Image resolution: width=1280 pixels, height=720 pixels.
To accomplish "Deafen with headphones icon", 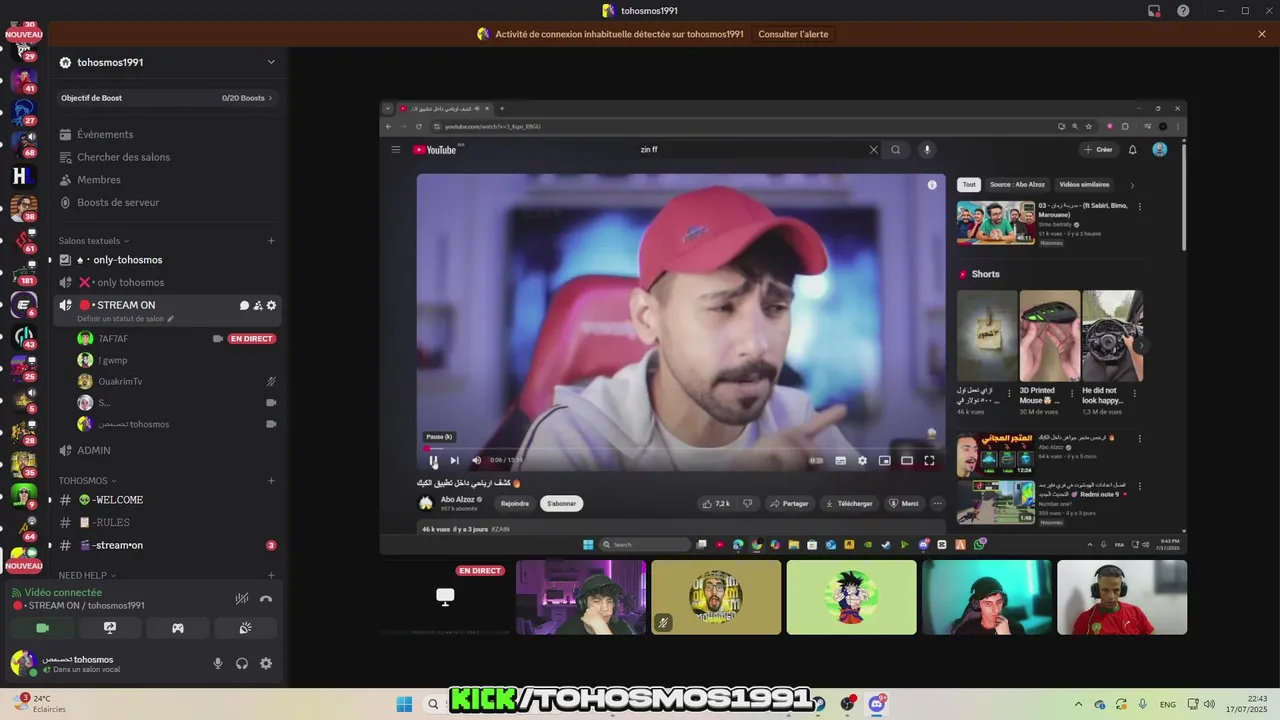I will pyautogui.click(x=242, y=663).
